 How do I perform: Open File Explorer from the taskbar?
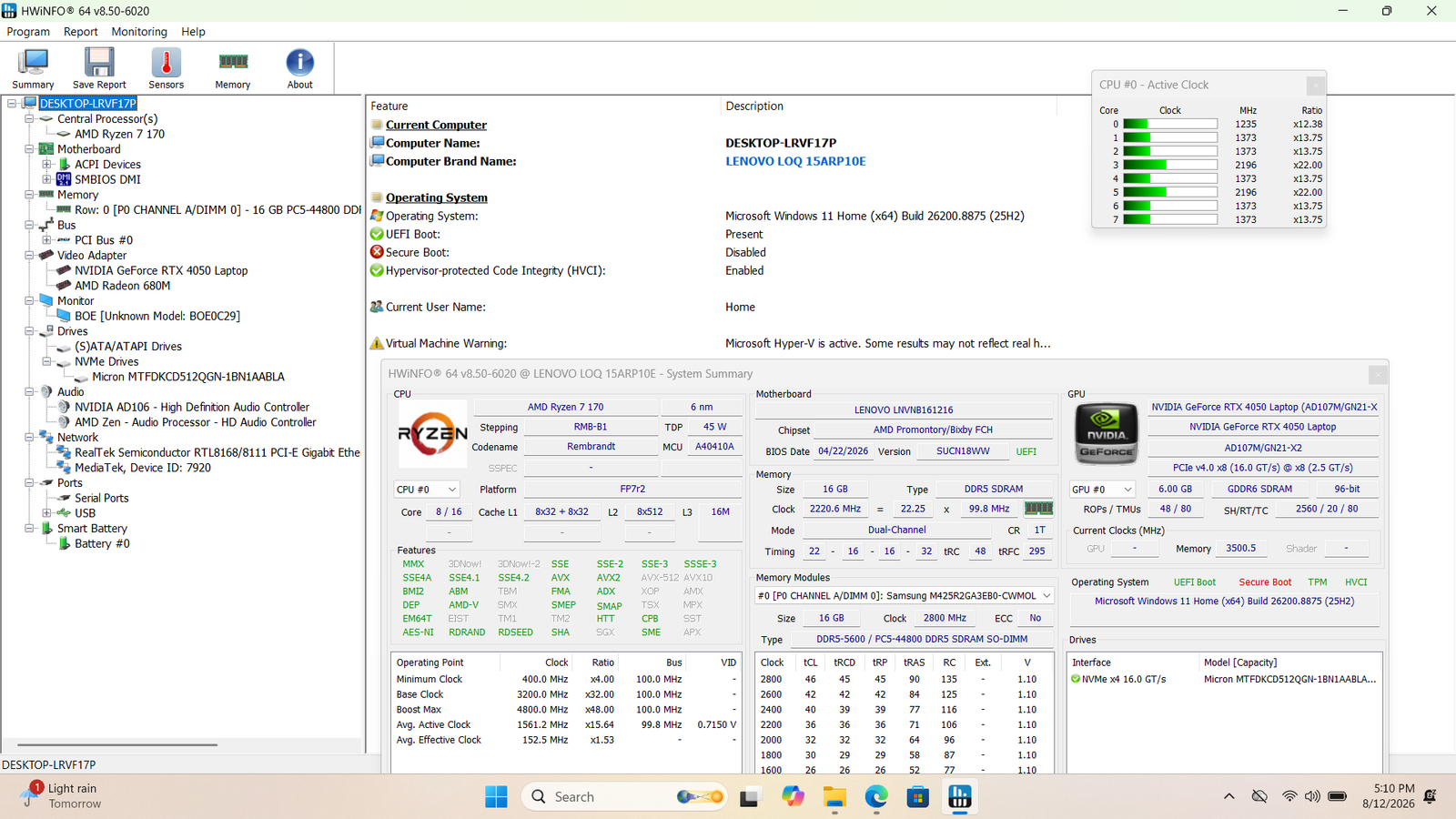834,797
